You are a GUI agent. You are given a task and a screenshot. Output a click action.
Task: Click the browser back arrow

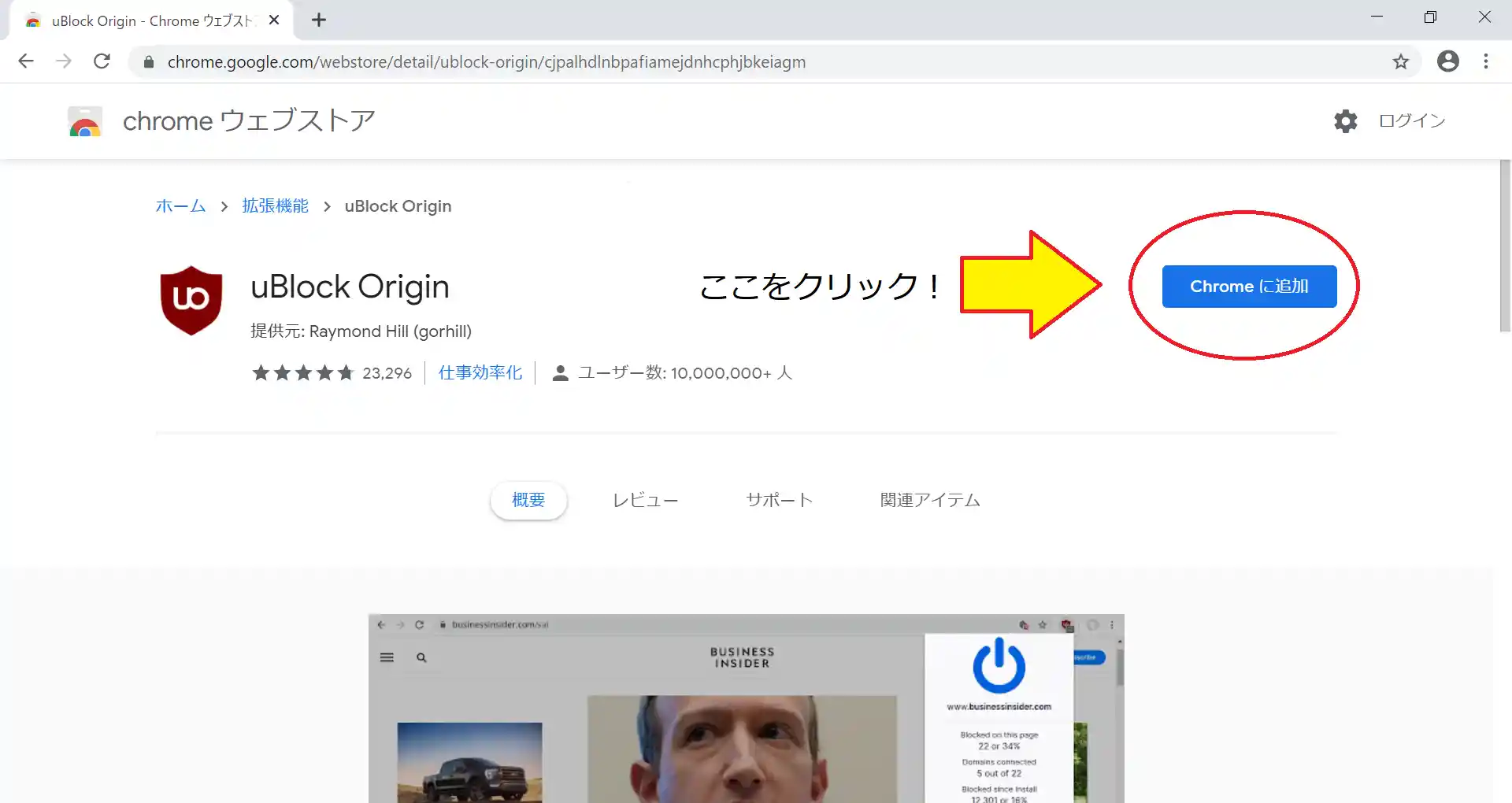pos(26,61)
